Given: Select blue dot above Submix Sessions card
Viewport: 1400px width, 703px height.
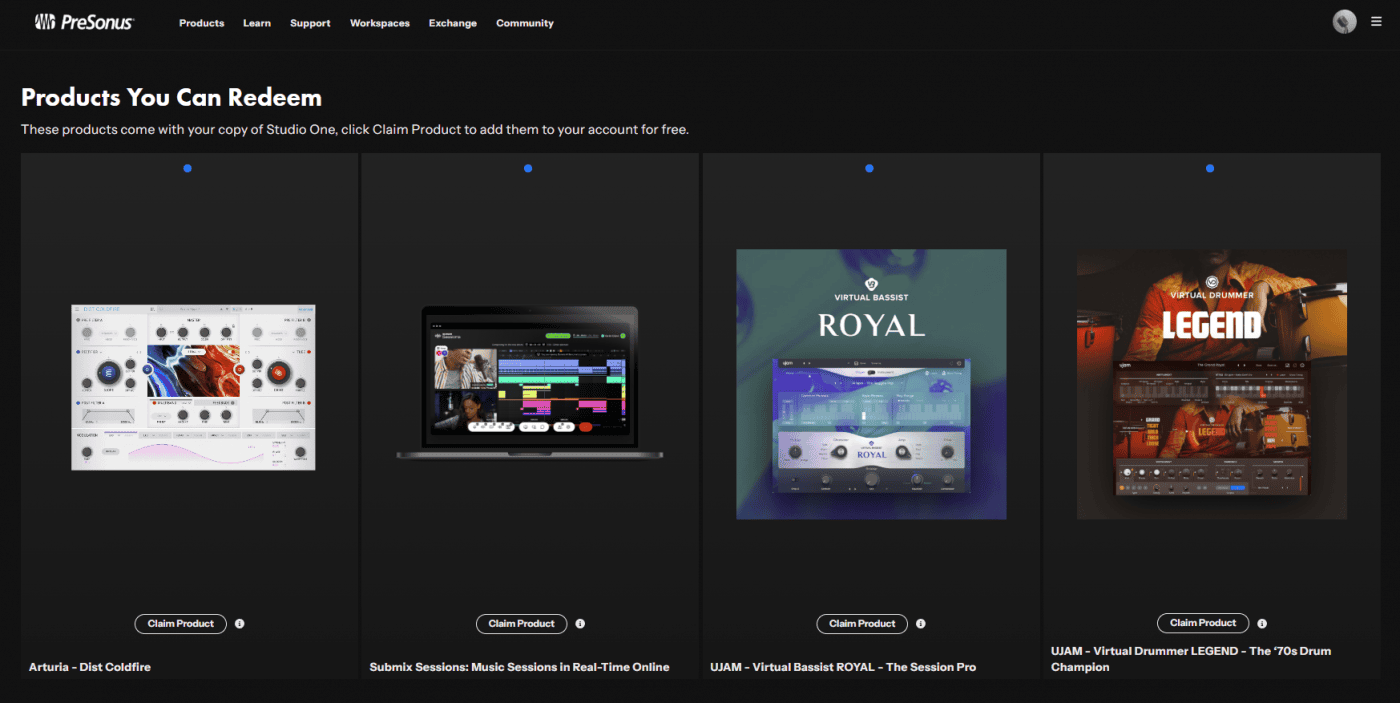Looking at the screenshot, I should pyautogui.click(x=528, y=169).
